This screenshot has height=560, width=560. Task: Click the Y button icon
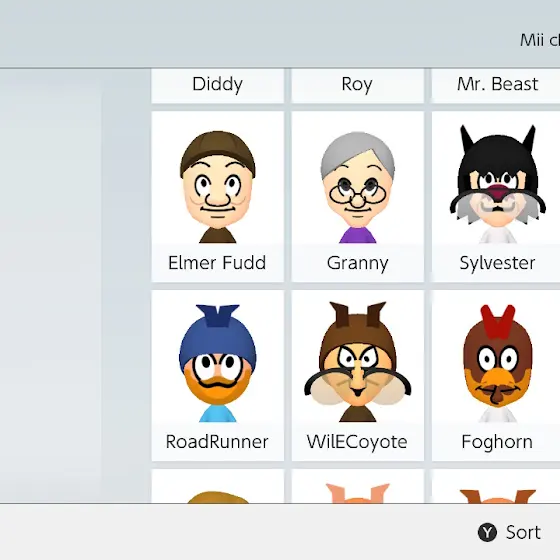(x=487, y=532)
